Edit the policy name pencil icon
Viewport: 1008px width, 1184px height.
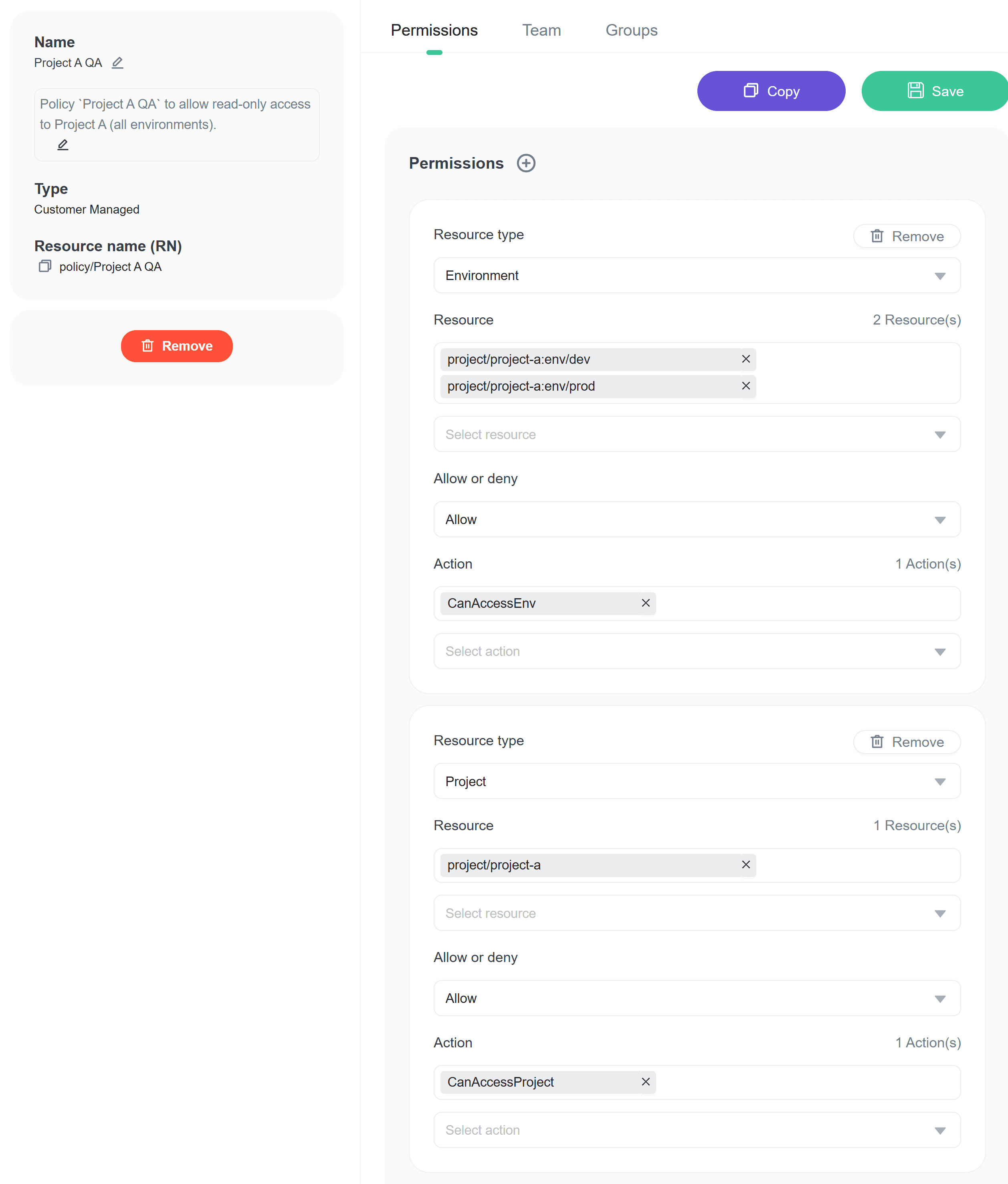[117, 63]
